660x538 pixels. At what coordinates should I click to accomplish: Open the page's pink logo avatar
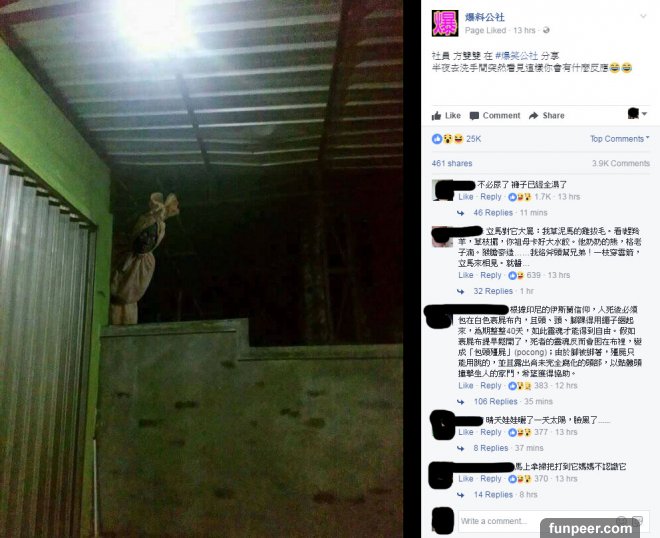pyautogui.click(x=445, y=24)
